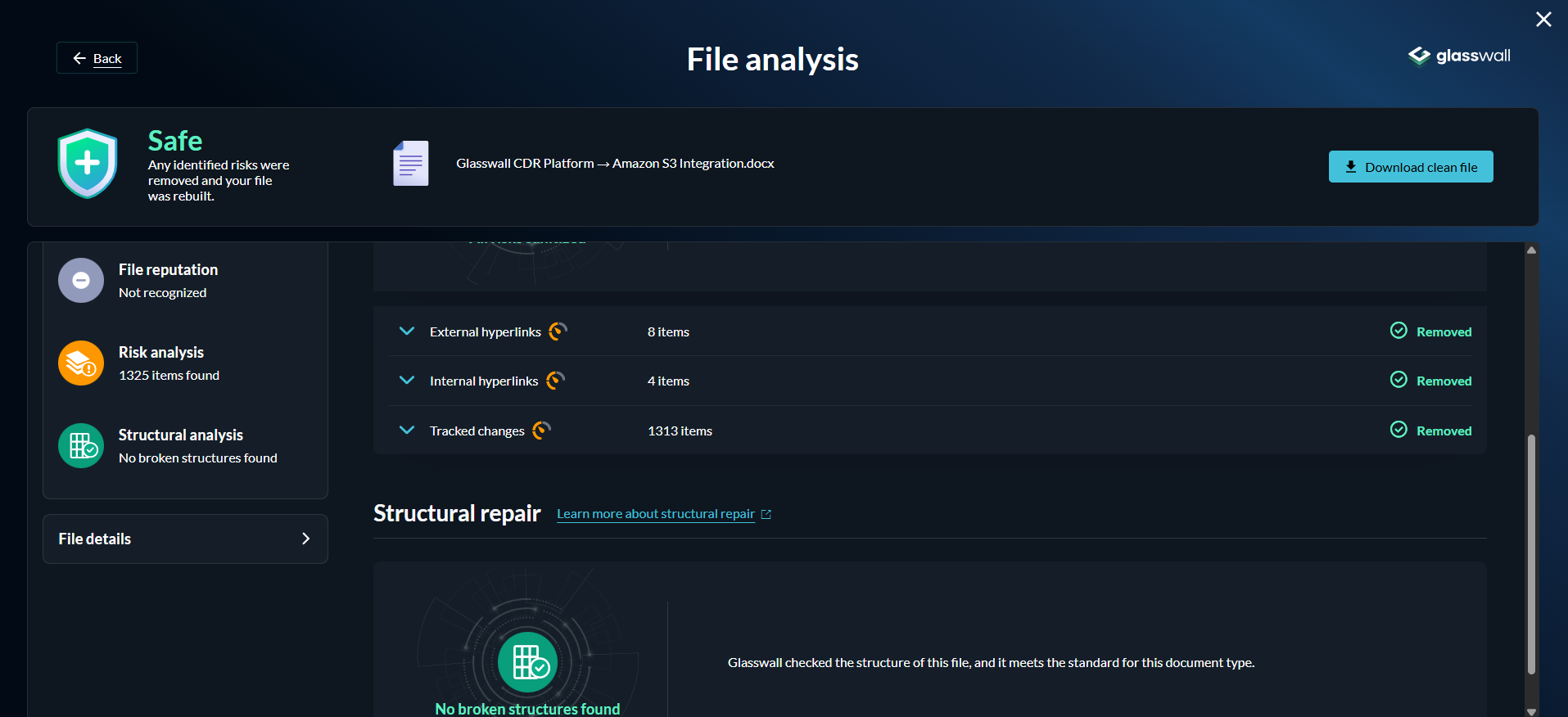
Task: Click the Removed status for Tracked changes
Action: point(1444,431)
